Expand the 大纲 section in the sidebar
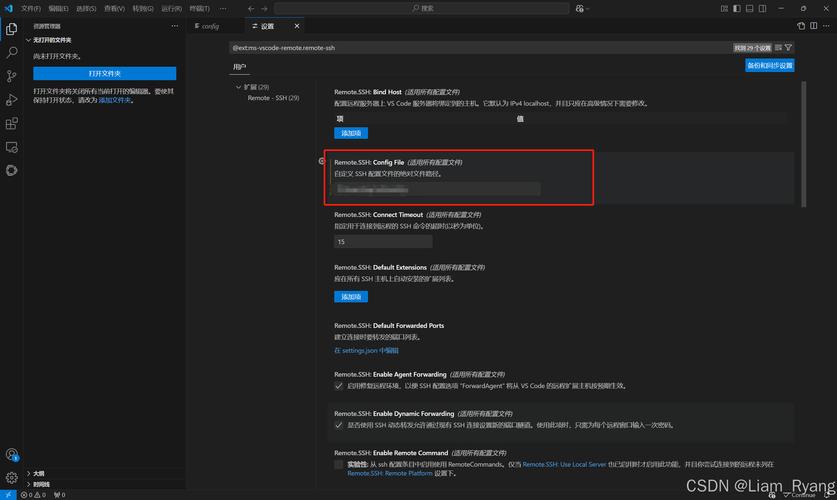Viewport: 837px width, 500px height. point(38,474)
